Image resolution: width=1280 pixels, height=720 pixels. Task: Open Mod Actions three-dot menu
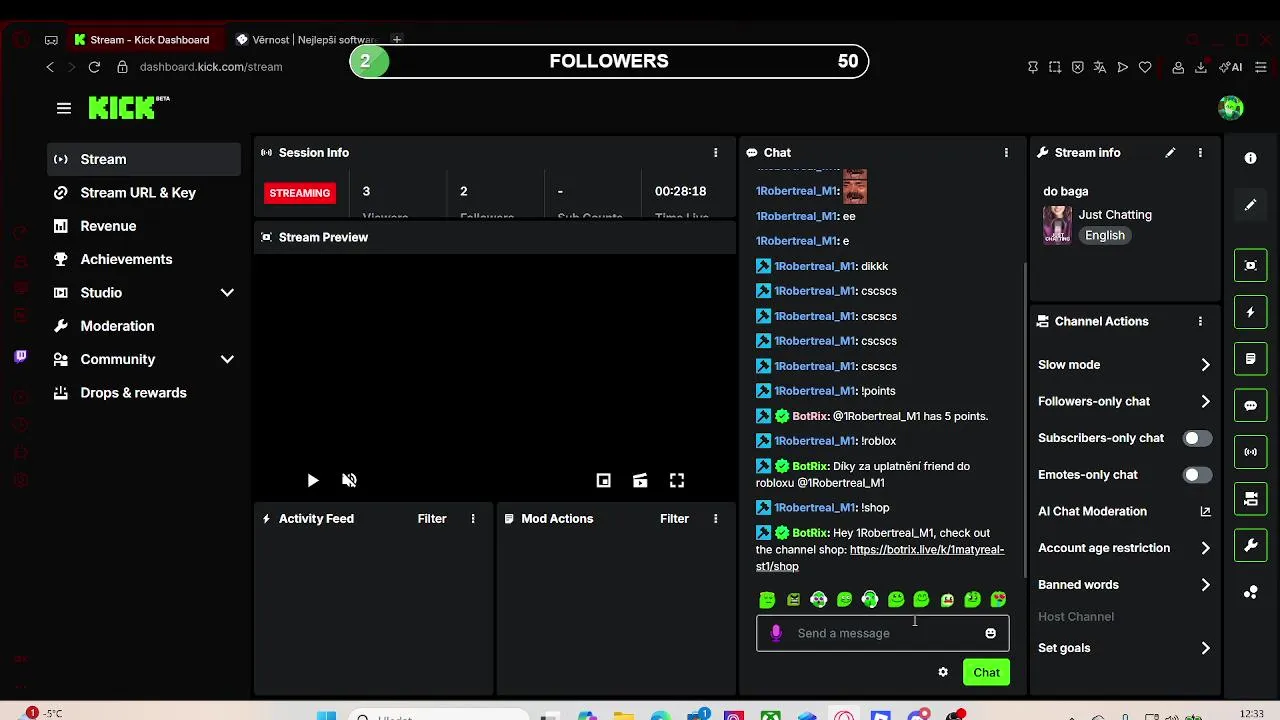pyautogui.click(x=715, y=519)
